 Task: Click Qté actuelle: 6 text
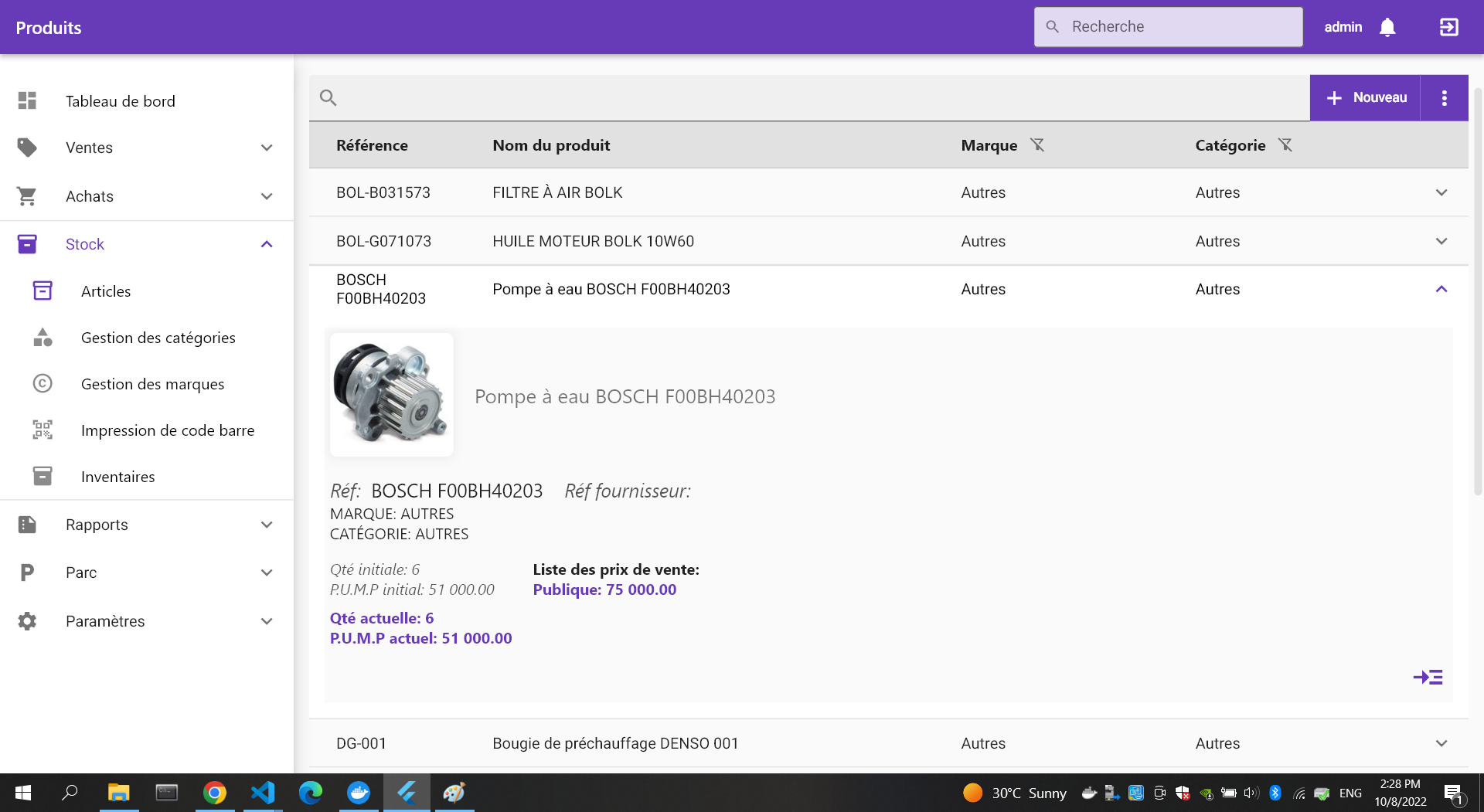[x=382, y=618]
